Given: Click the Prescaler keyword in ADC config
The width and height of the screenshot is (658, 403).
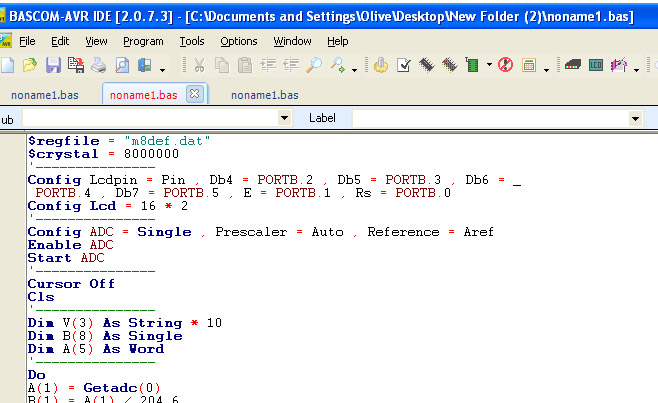Looking at the screenshot, I should pos(251,232).
